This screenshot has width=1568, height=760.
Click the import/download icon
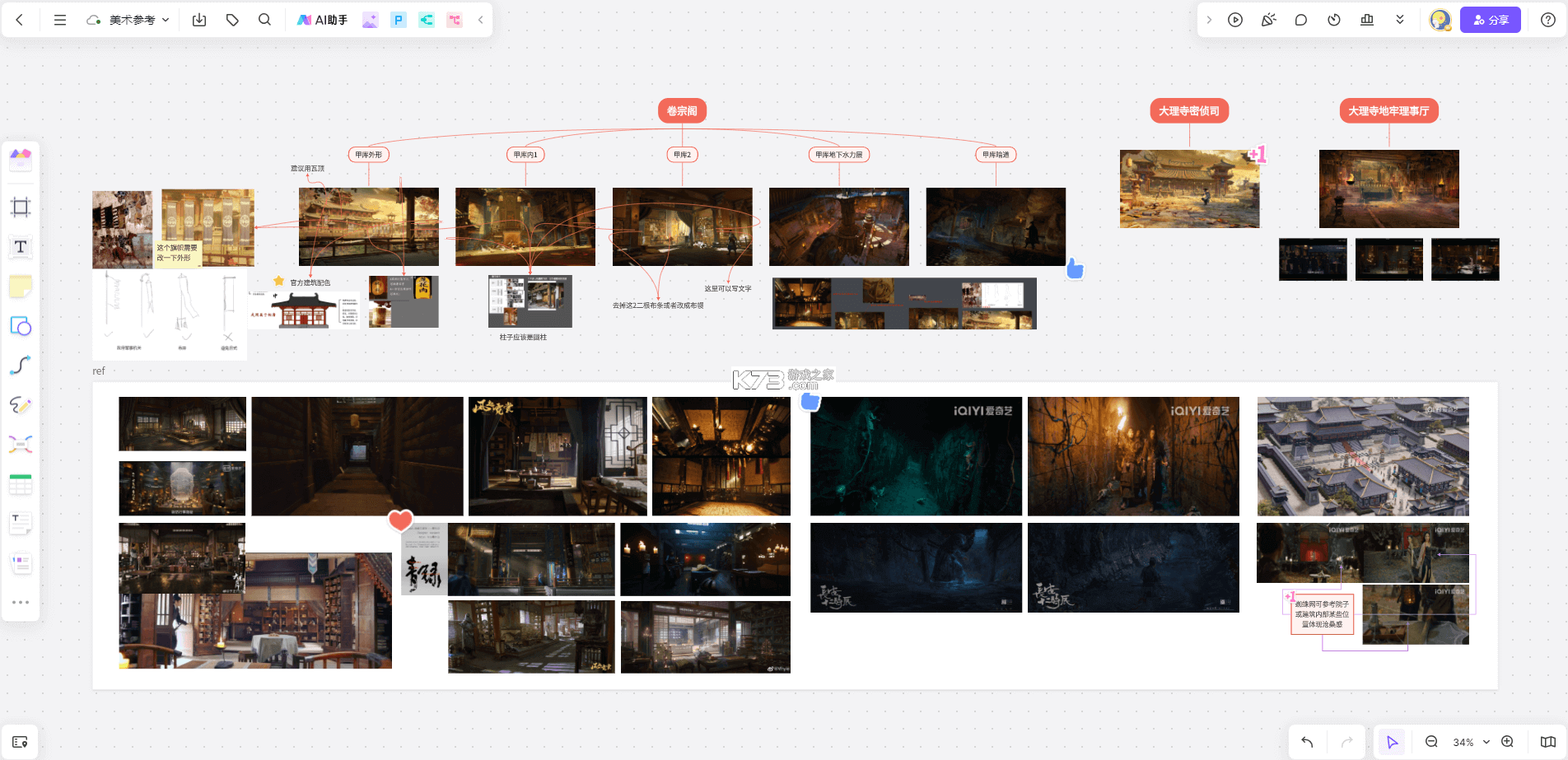(x=199, y=20)
